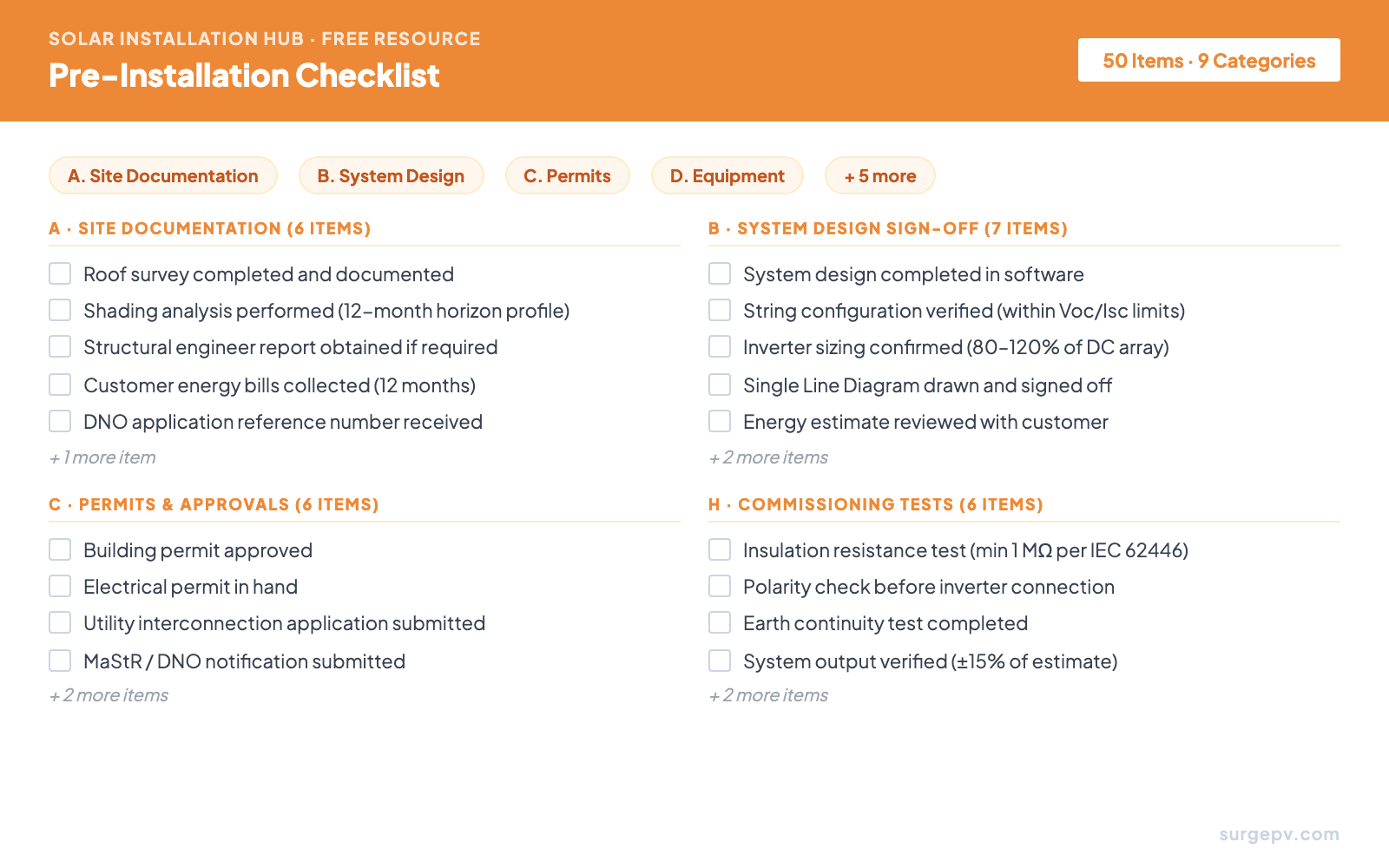The height and width of the screenshot is (868, 1389).
Task: Check 'Inverter sizing confirmed' item
Action: point(719,346)
